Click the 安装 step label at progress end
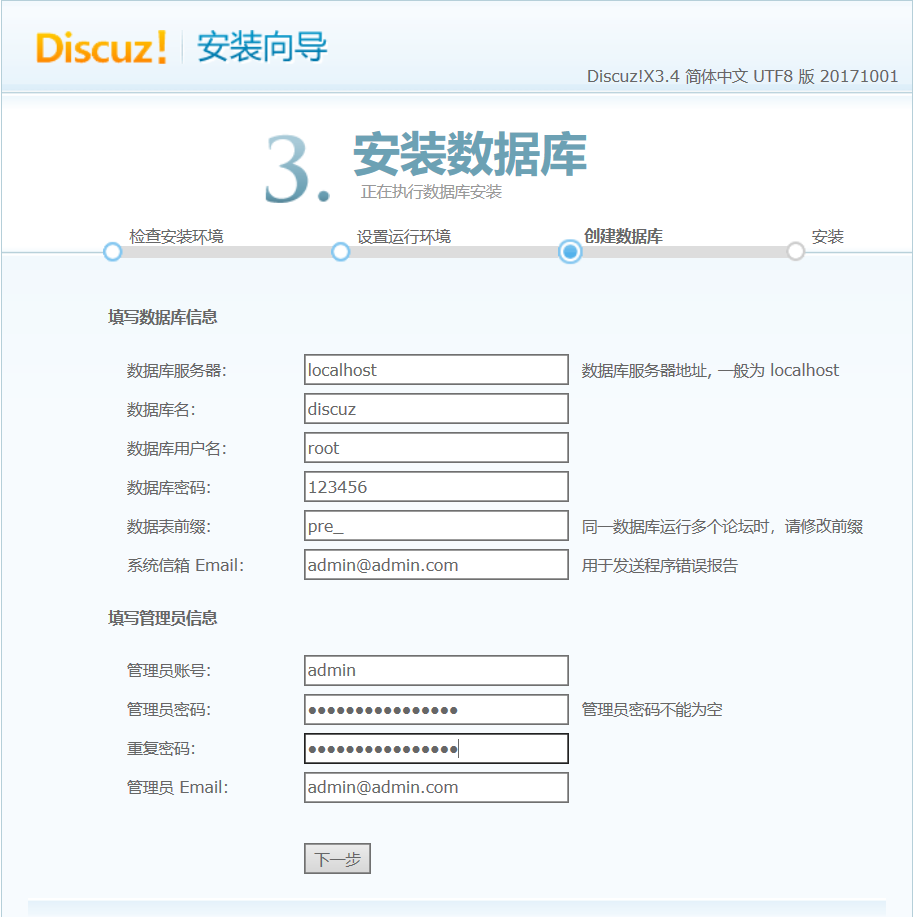 pos(828,236)
